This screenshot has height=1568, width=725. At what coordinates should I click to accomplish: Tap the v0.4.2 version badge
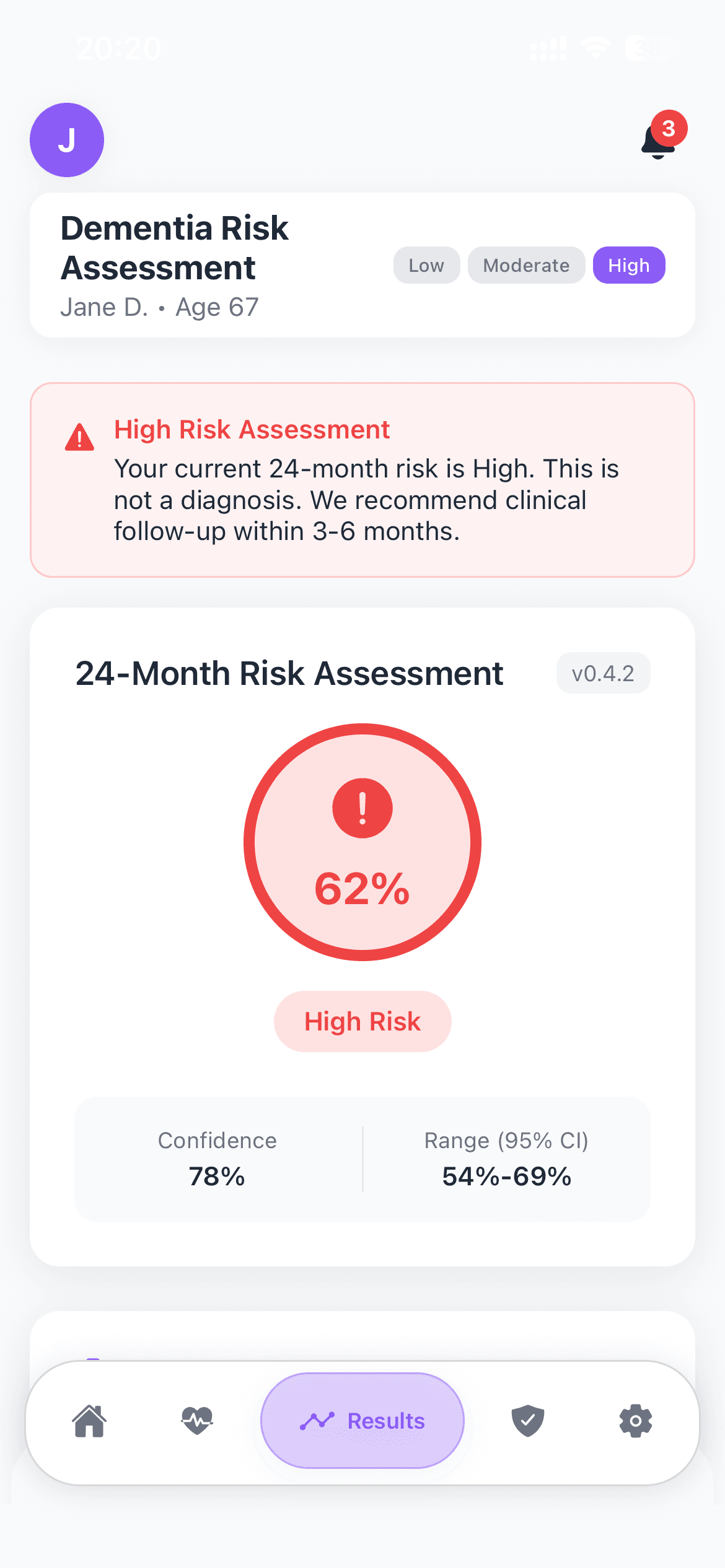click(x=603, y=673)
